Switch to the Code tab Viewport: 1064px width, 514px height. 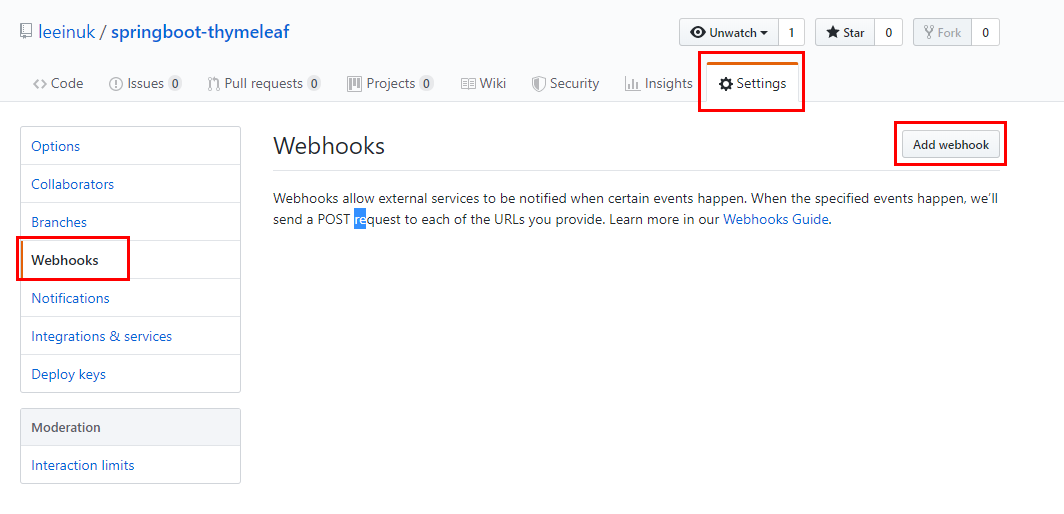[58, 84]
